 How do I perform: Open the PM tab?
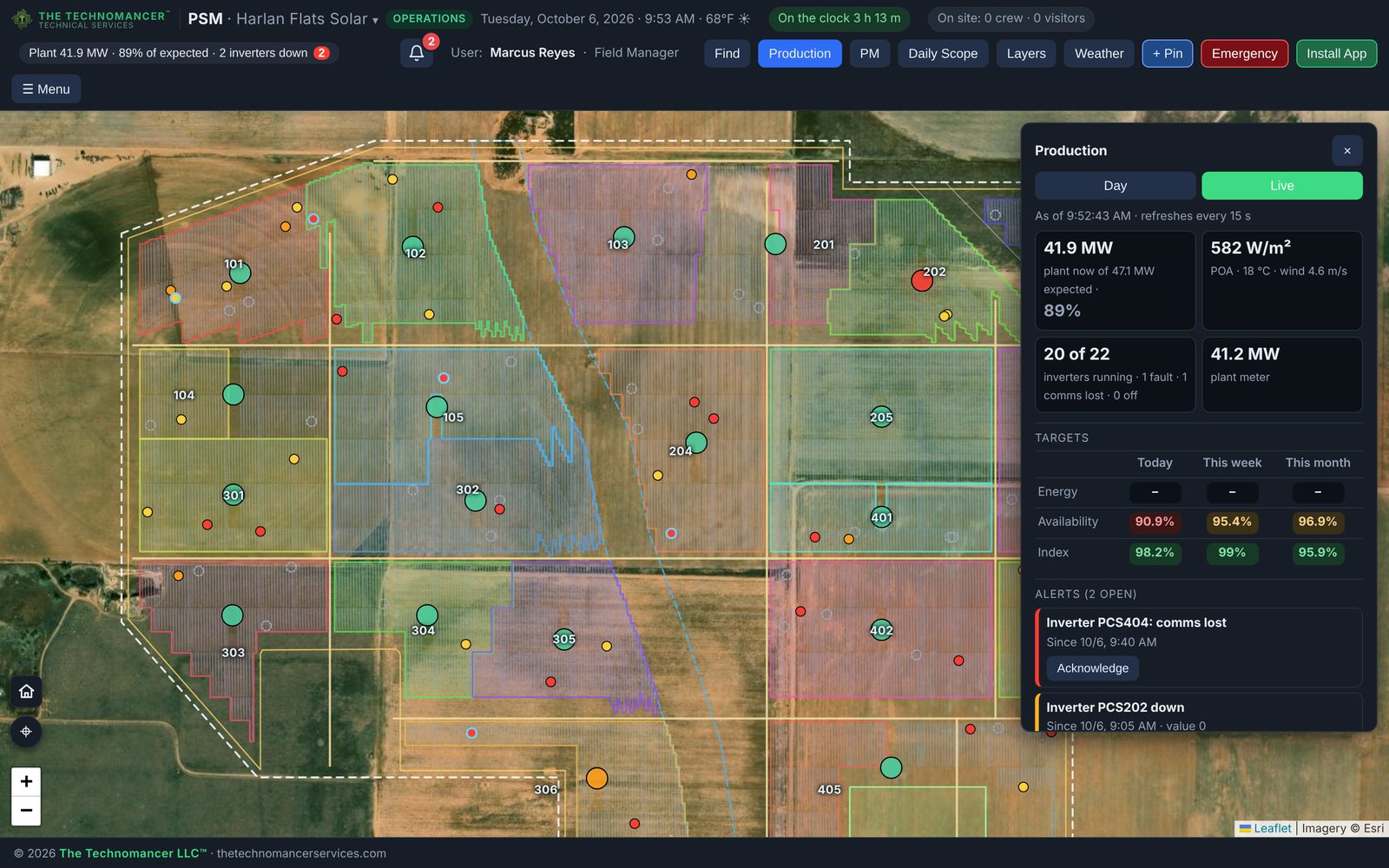(869, 53)
